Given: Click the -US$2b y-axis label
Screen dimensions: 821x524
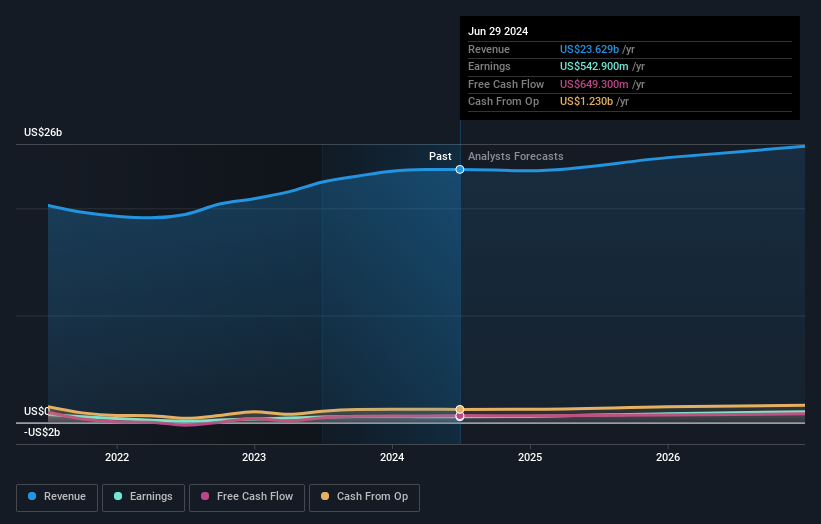Looking at the screenshot, I should (42, 432).
